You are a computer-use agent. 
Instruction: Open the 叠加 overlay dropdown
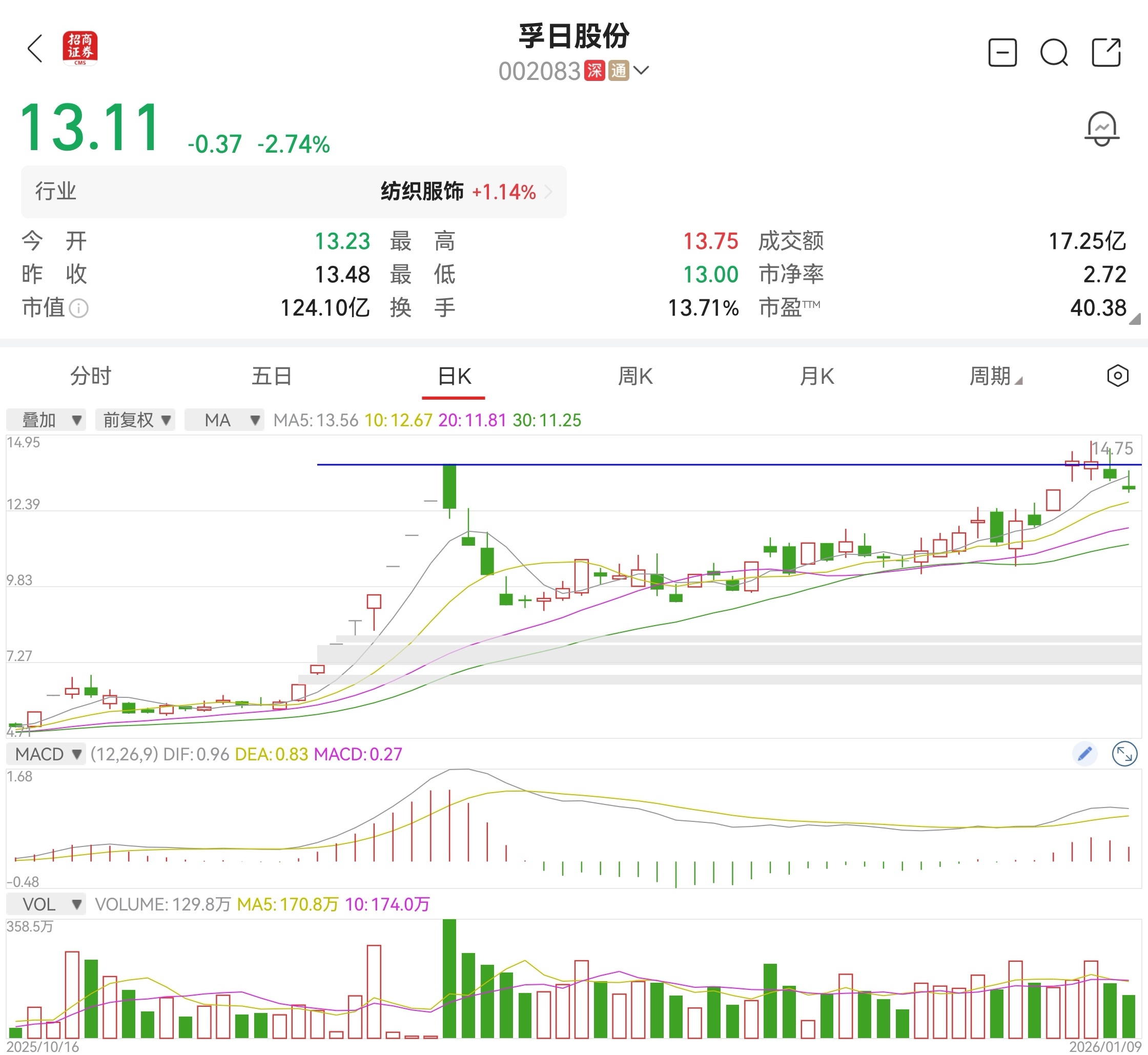46,420
